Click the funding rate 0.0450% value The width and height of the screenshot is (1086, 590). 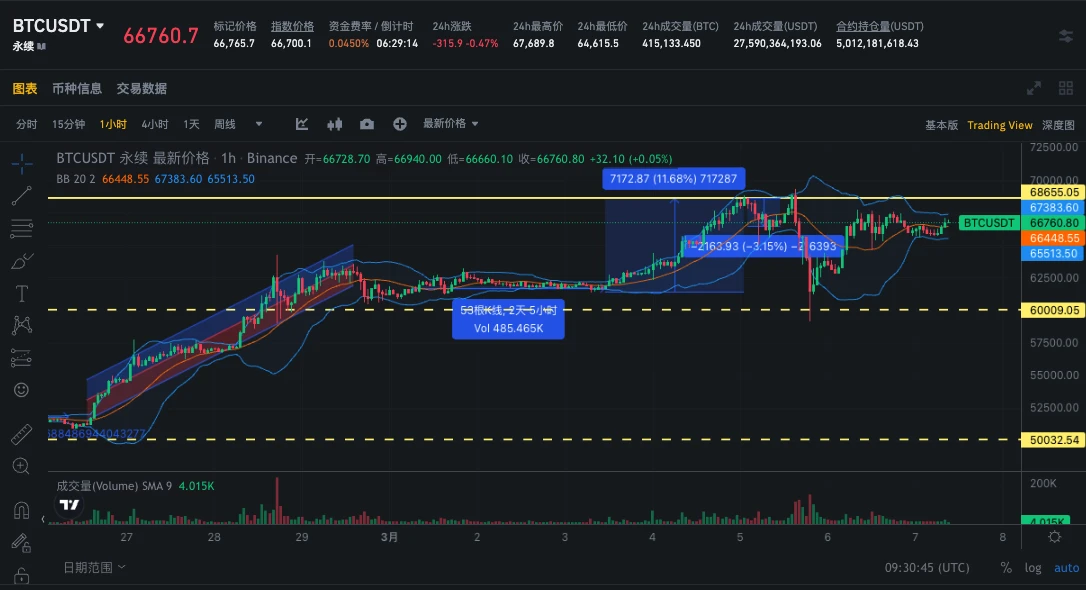point(348,43)
